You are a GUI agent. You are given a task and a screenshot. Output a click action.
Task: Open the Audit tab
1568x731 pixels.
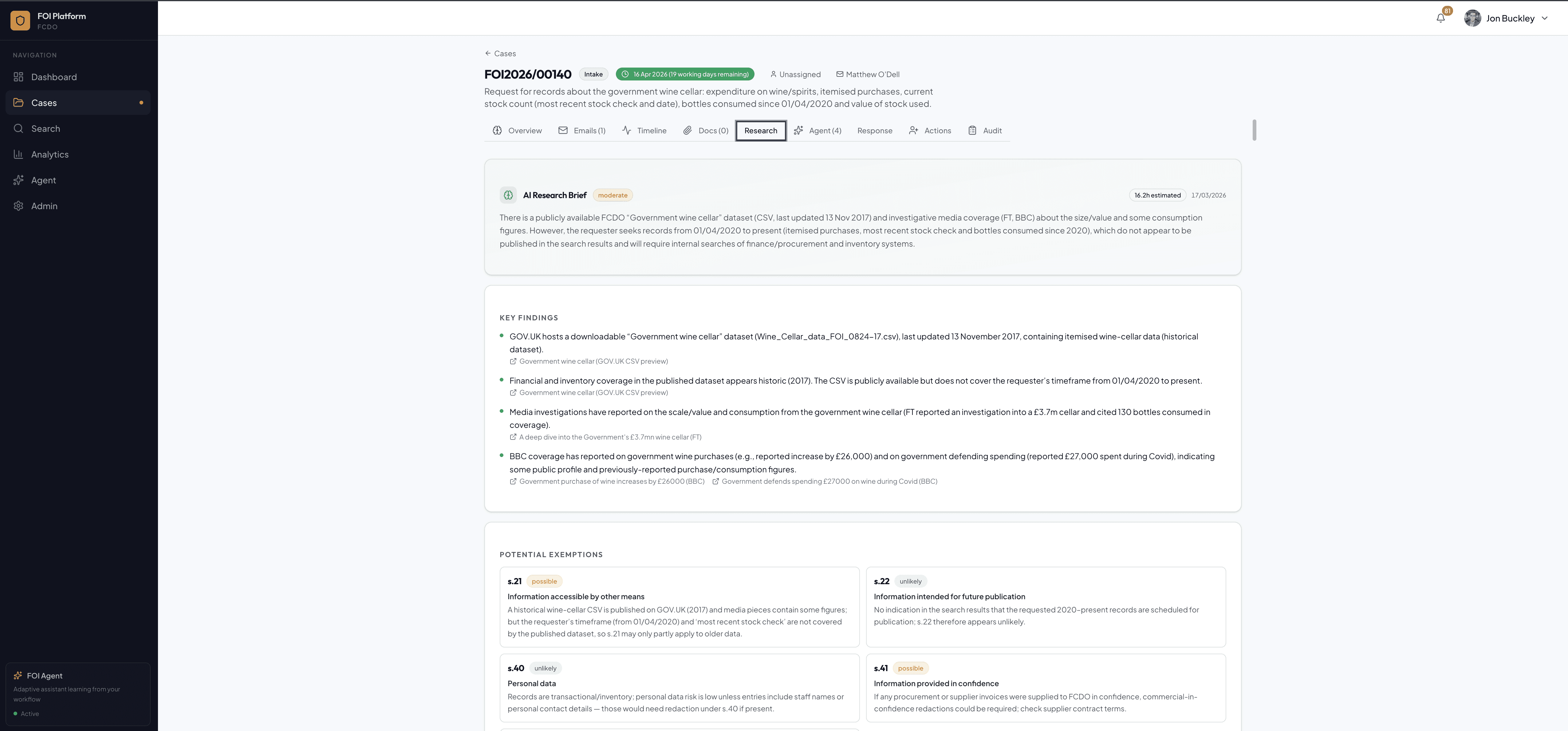coord(985,131)
